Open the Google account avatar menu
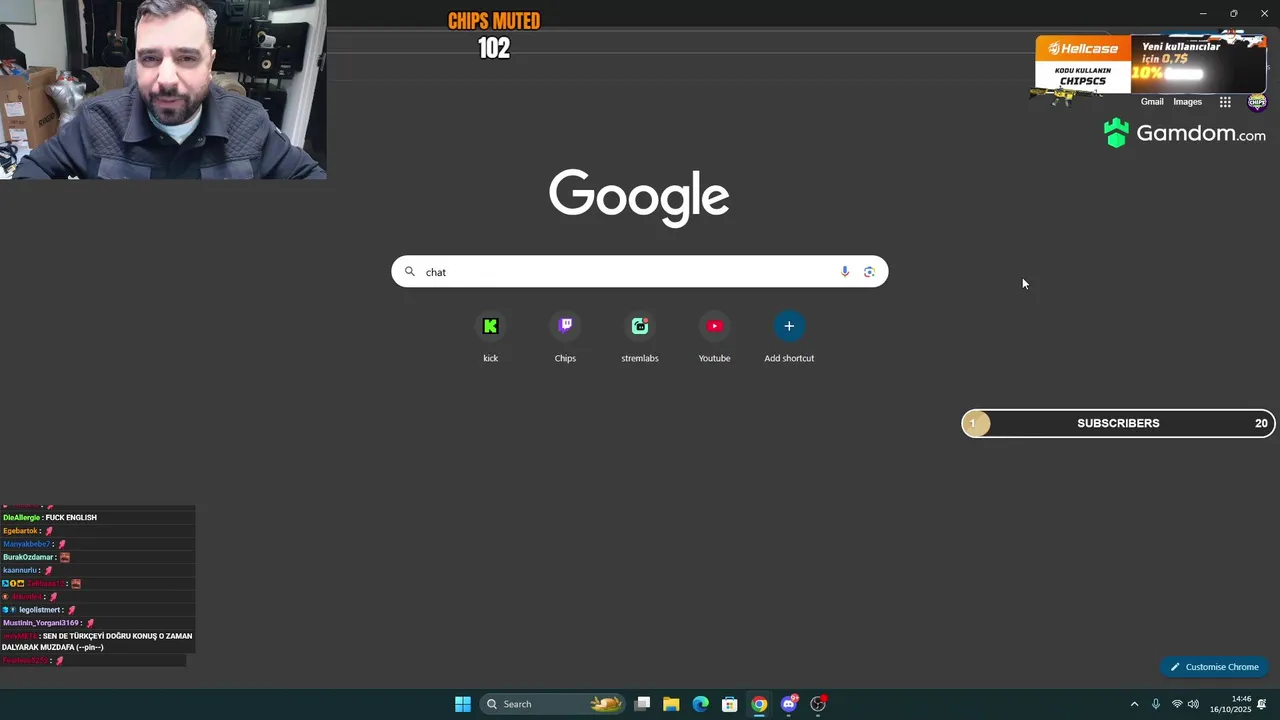This screenshot has width=1280, height=720. [x=1257, y=102]
